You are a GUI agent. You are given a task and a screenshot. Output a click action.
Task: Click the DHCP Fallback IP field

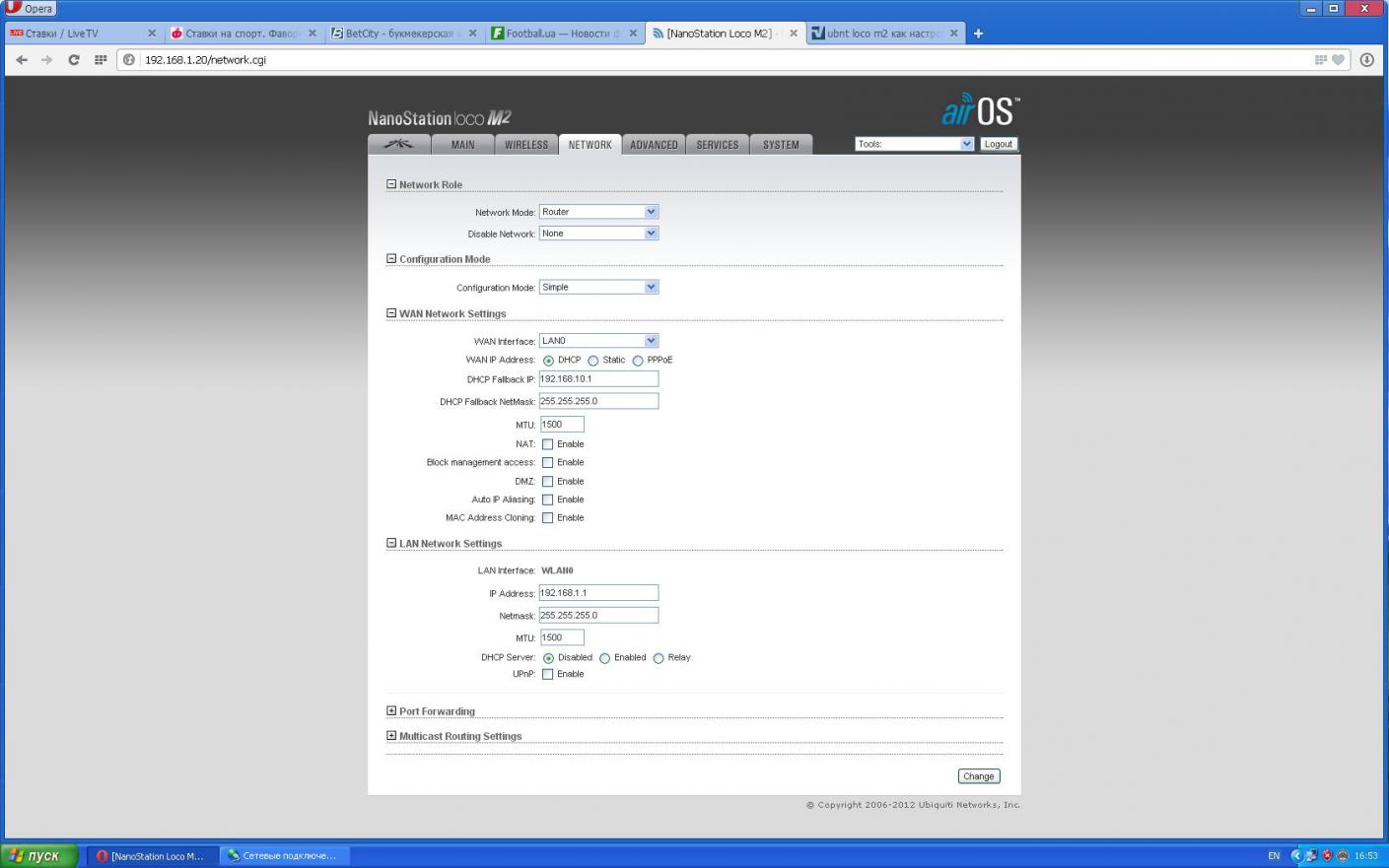coord(598,379)
